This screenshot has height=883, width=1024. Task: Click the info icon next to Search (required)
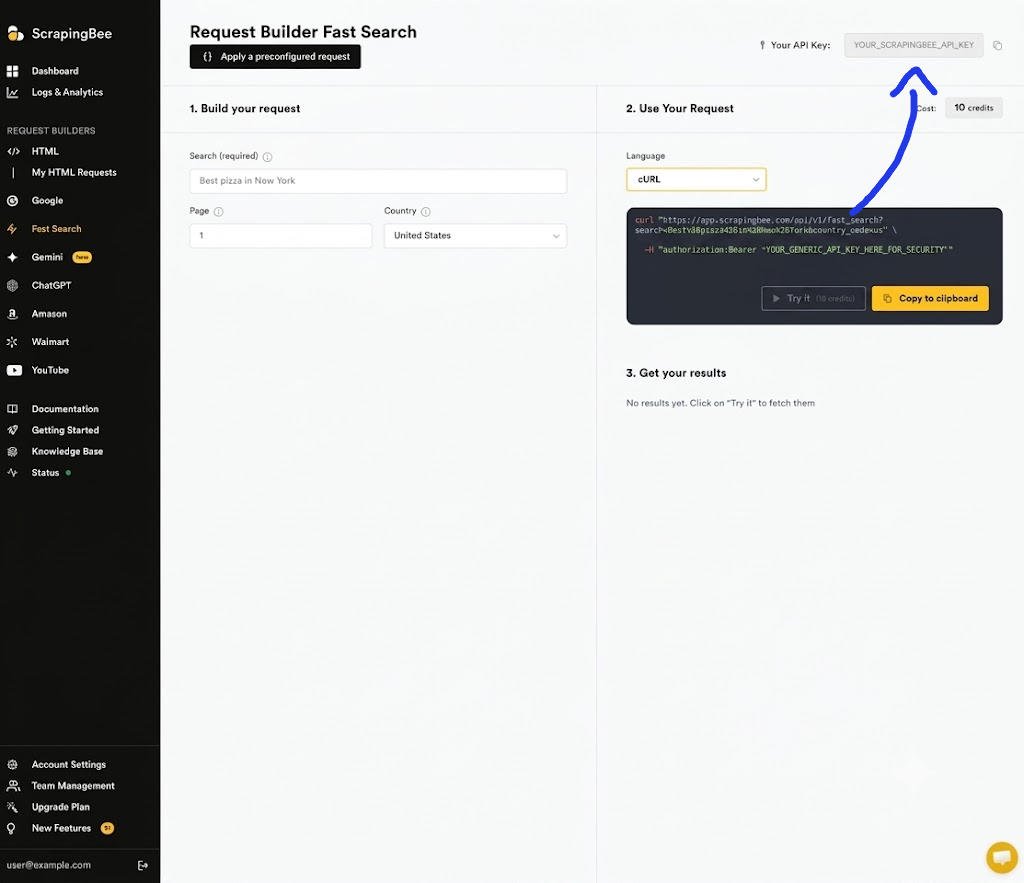click(267, 157)
